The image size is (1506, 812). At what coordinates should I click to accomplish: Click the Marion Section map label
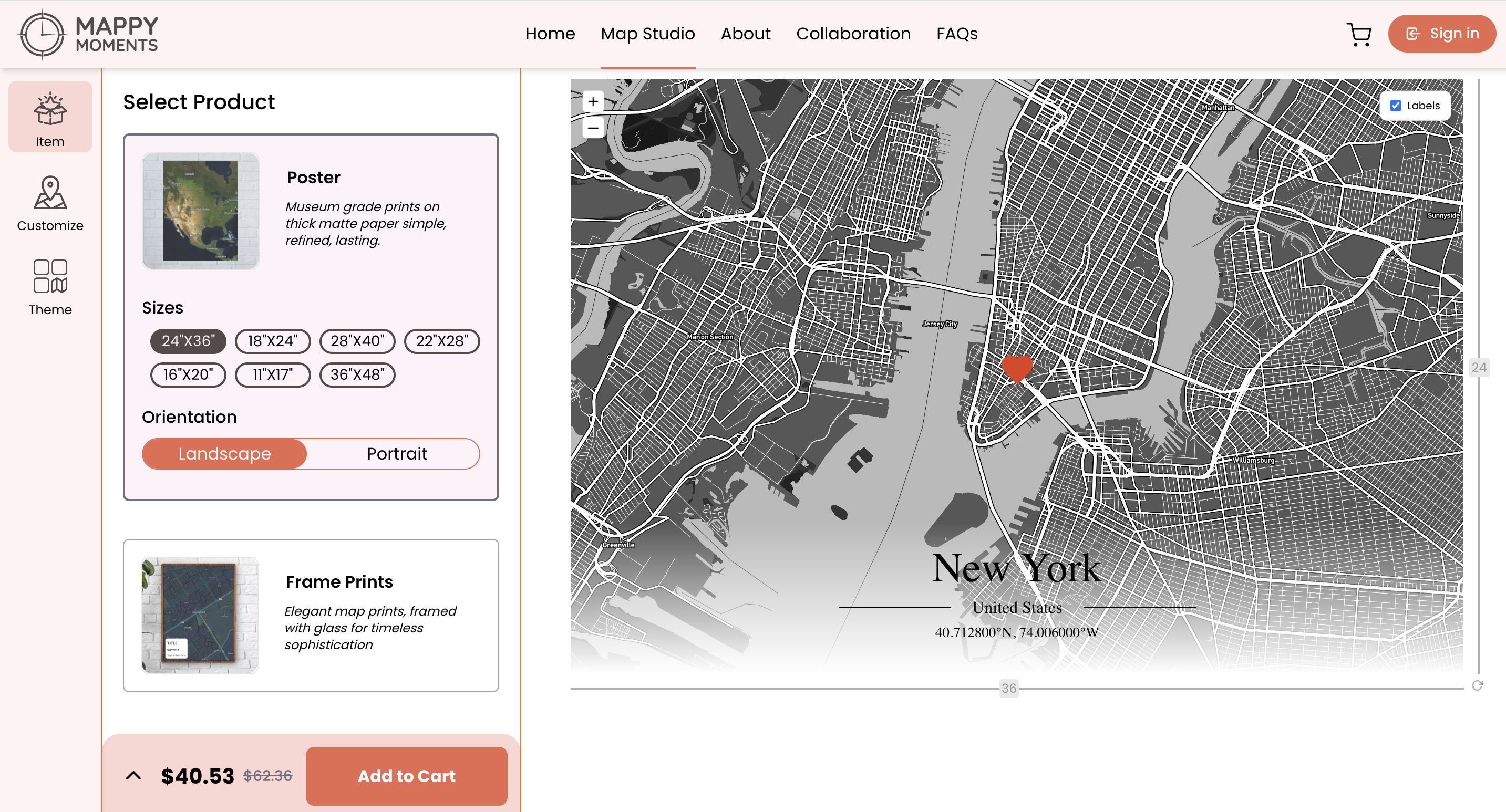(x=710, y=337)
